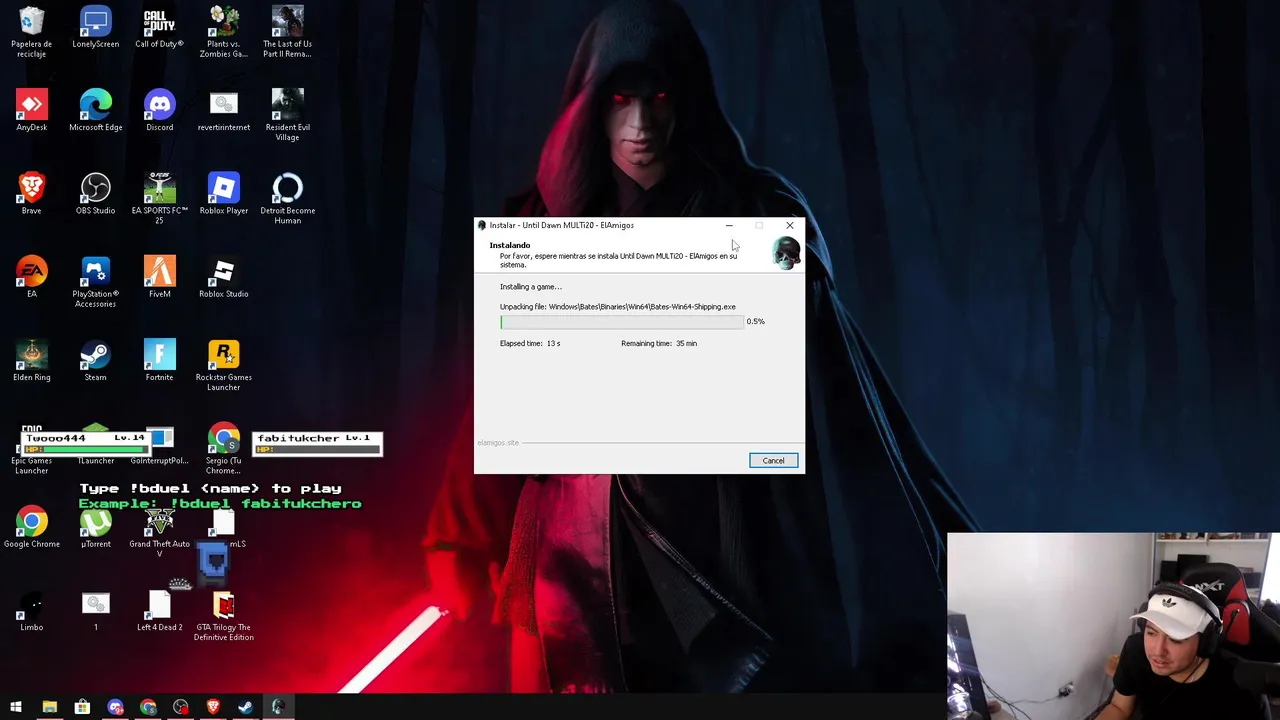This screenshot has width=1280, height=720.
Task: Select the Microsoft Edge desktop icon
Action: pos(96,111)
